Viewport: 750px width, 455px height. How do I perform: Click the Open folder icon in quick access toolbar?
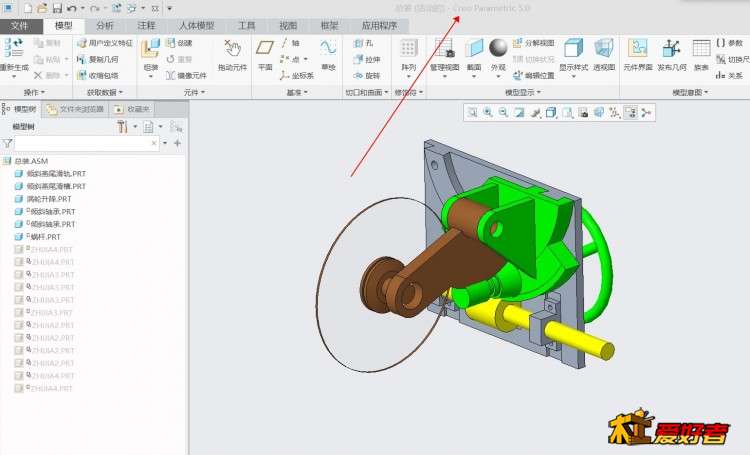click(x=43, y=8)
